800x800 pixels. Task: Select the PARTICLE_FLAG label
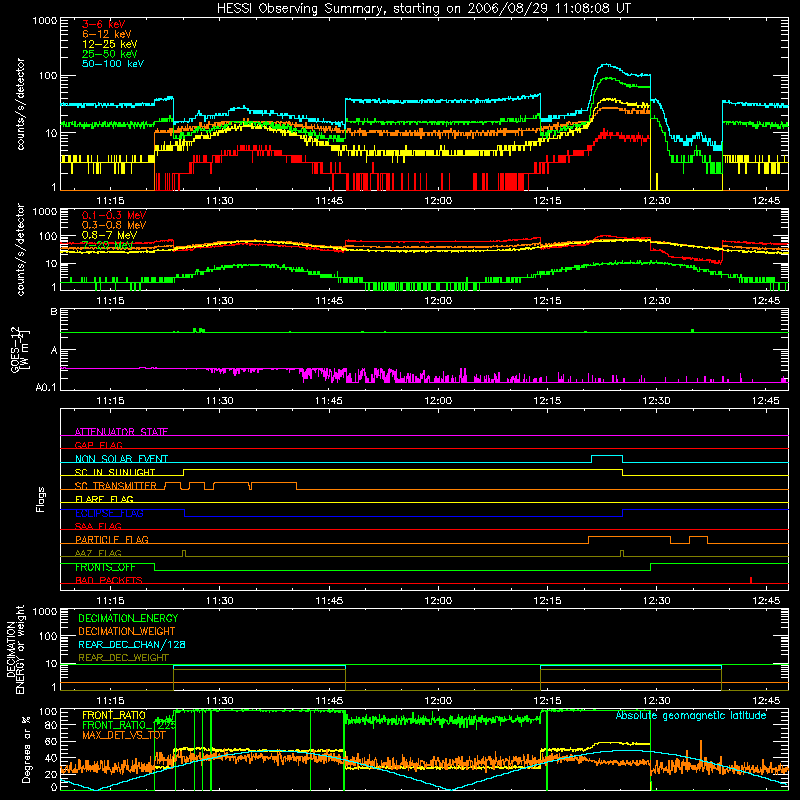[x=112, y=539]
